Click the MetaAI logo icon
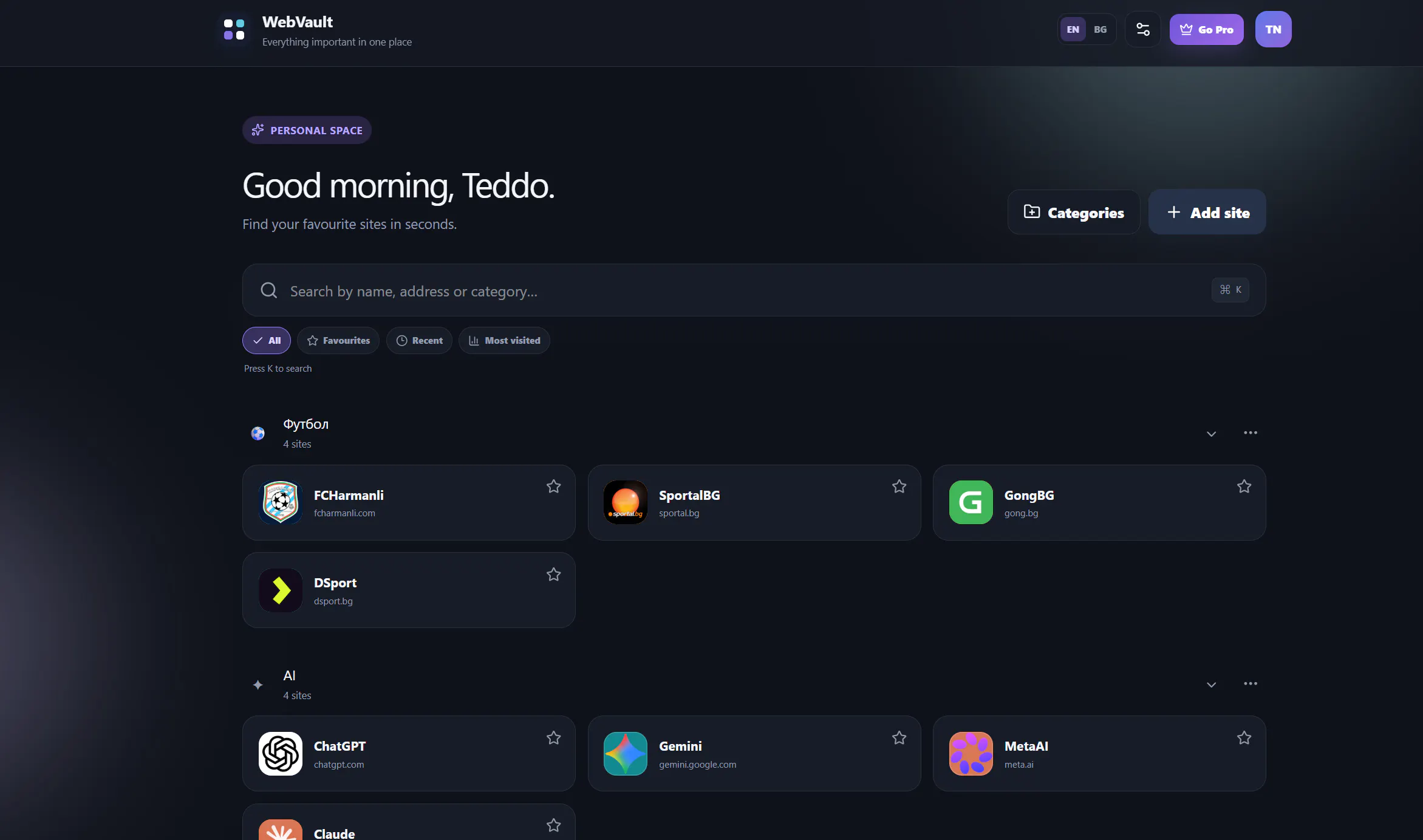Viewport: 1423px width, 840px height. [971, 753]
